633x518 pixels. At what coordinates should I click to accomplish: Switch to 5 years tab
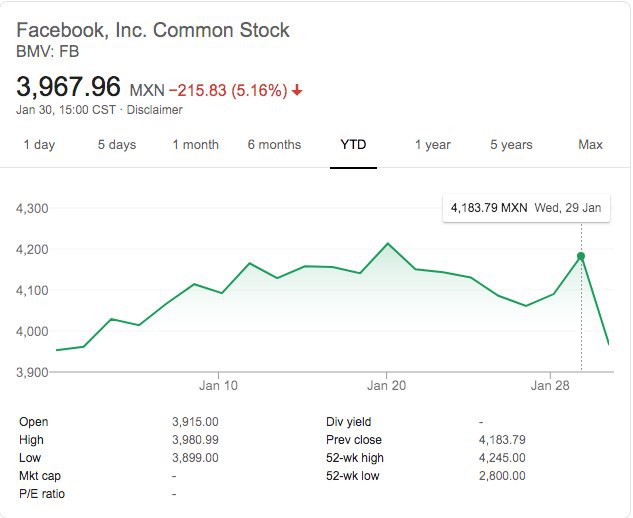(x=511, y=145)
